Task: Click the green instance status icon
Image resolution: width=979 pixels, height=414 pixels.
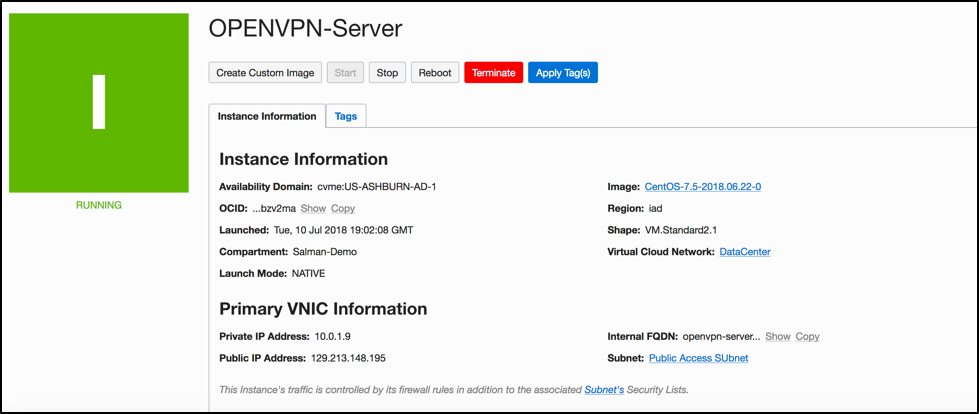Action: point(98,102)
